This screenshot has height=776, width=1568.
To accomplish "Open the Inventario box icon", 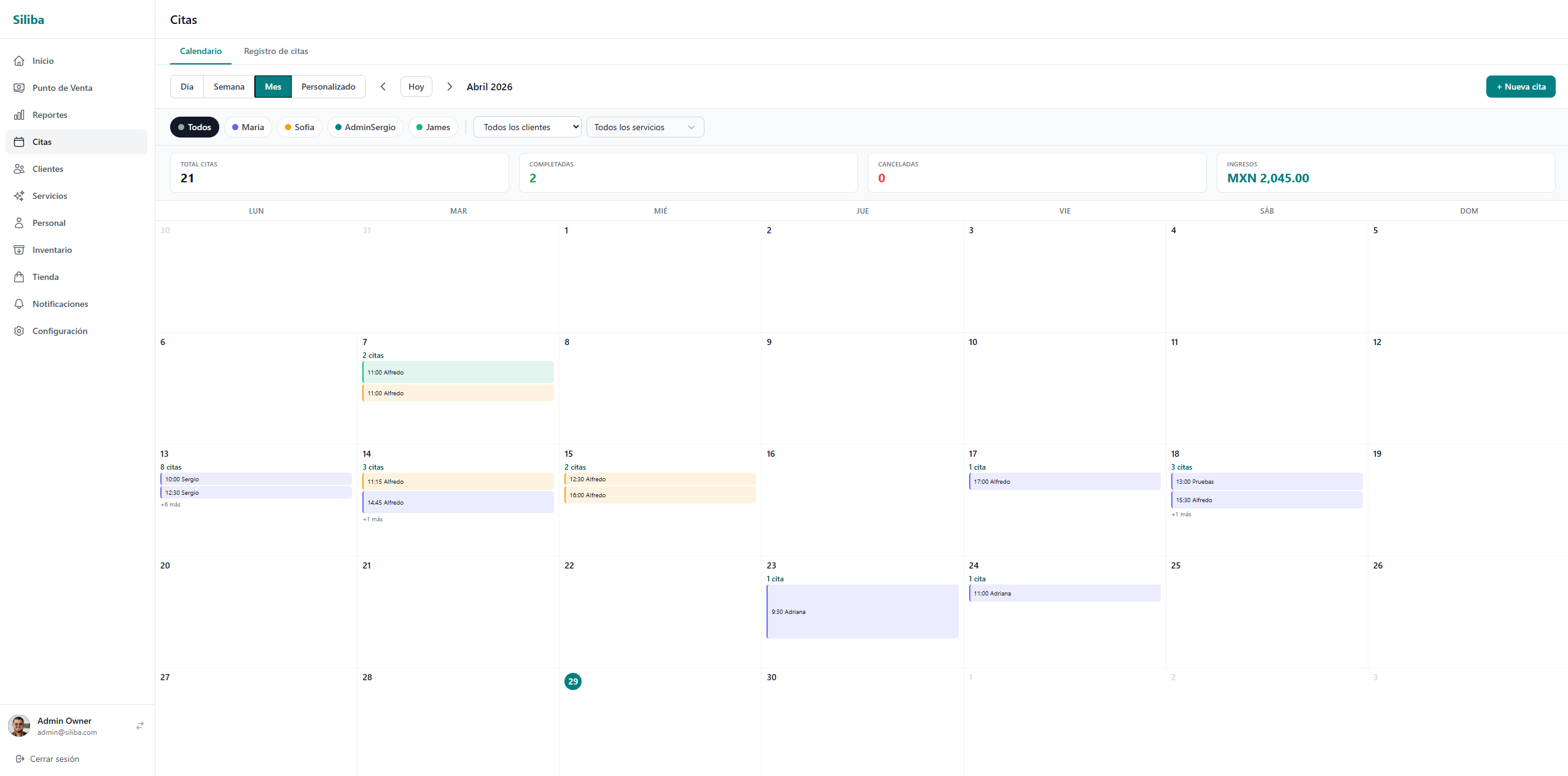I will tap(20, 250).
